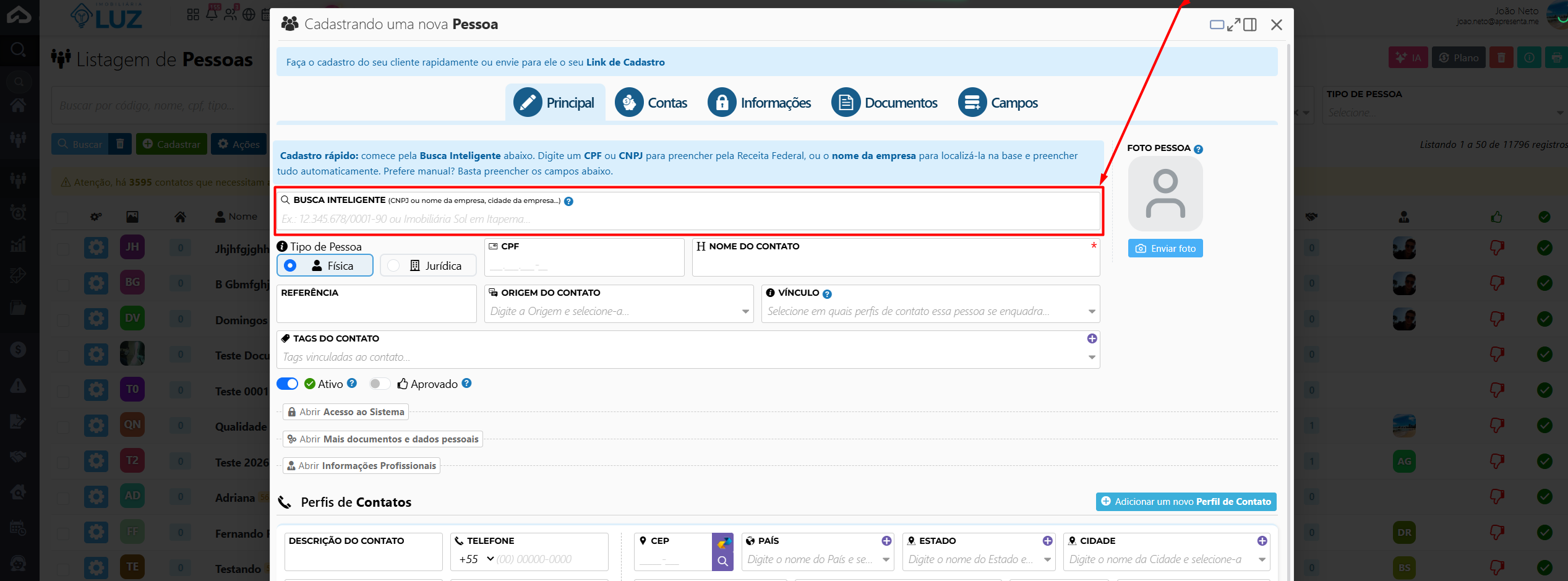Click the CEP lookup pin icon

722,543
